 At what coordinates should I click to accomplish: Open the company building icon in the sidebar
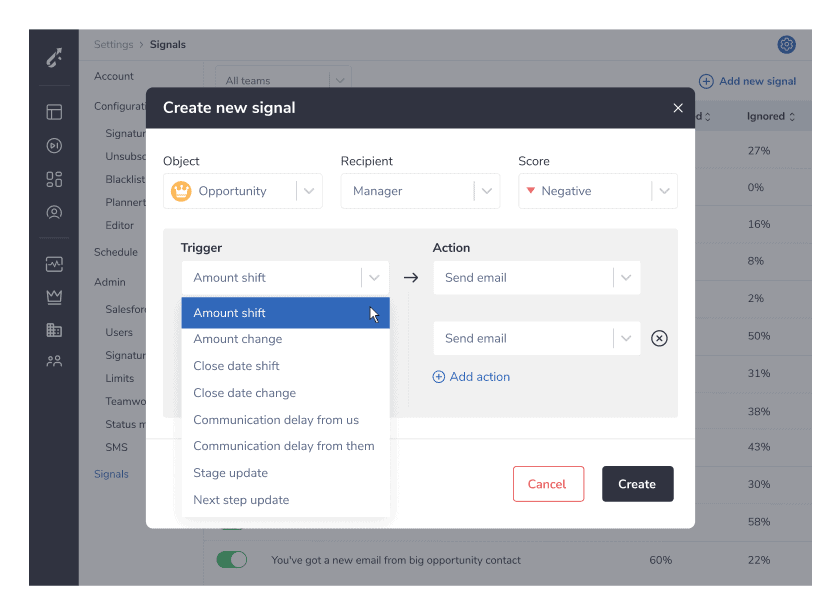54,330
